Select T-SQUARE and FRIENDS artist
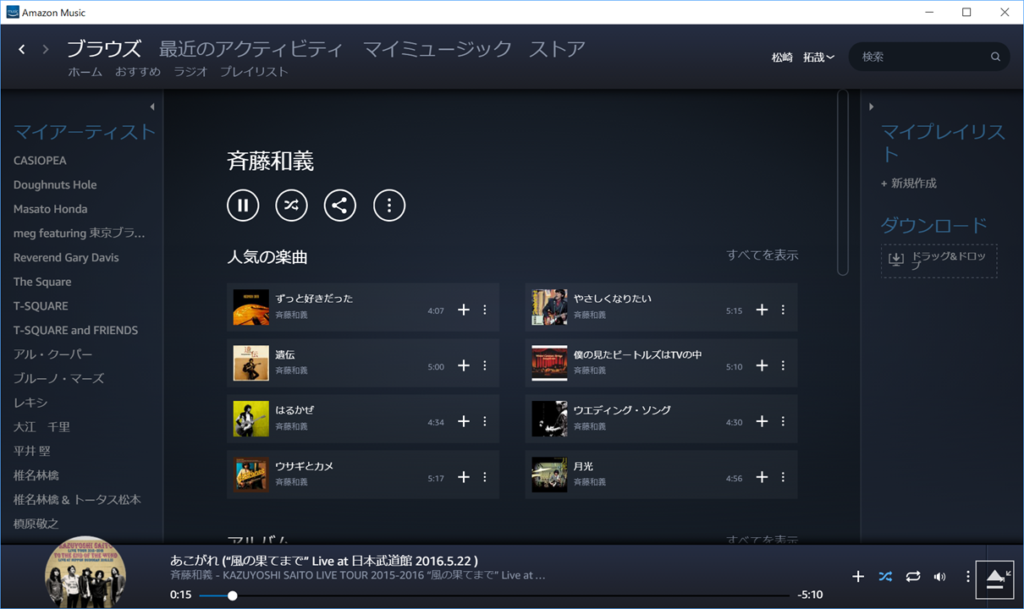This screenshot has width=1024, height=609. 76,330
